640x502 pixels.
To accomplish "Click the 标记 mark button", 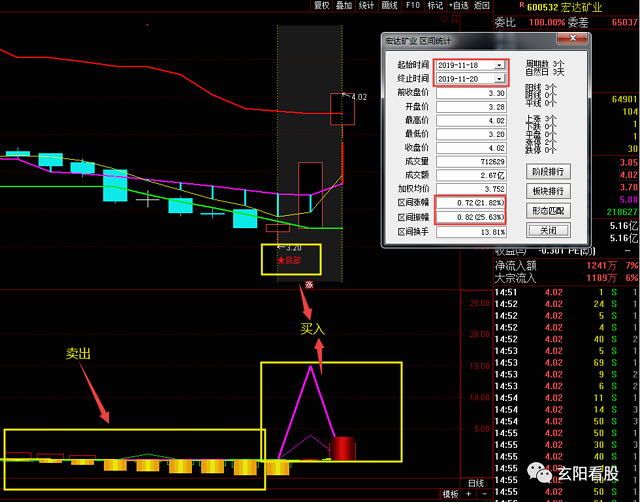I will (435, 5).
